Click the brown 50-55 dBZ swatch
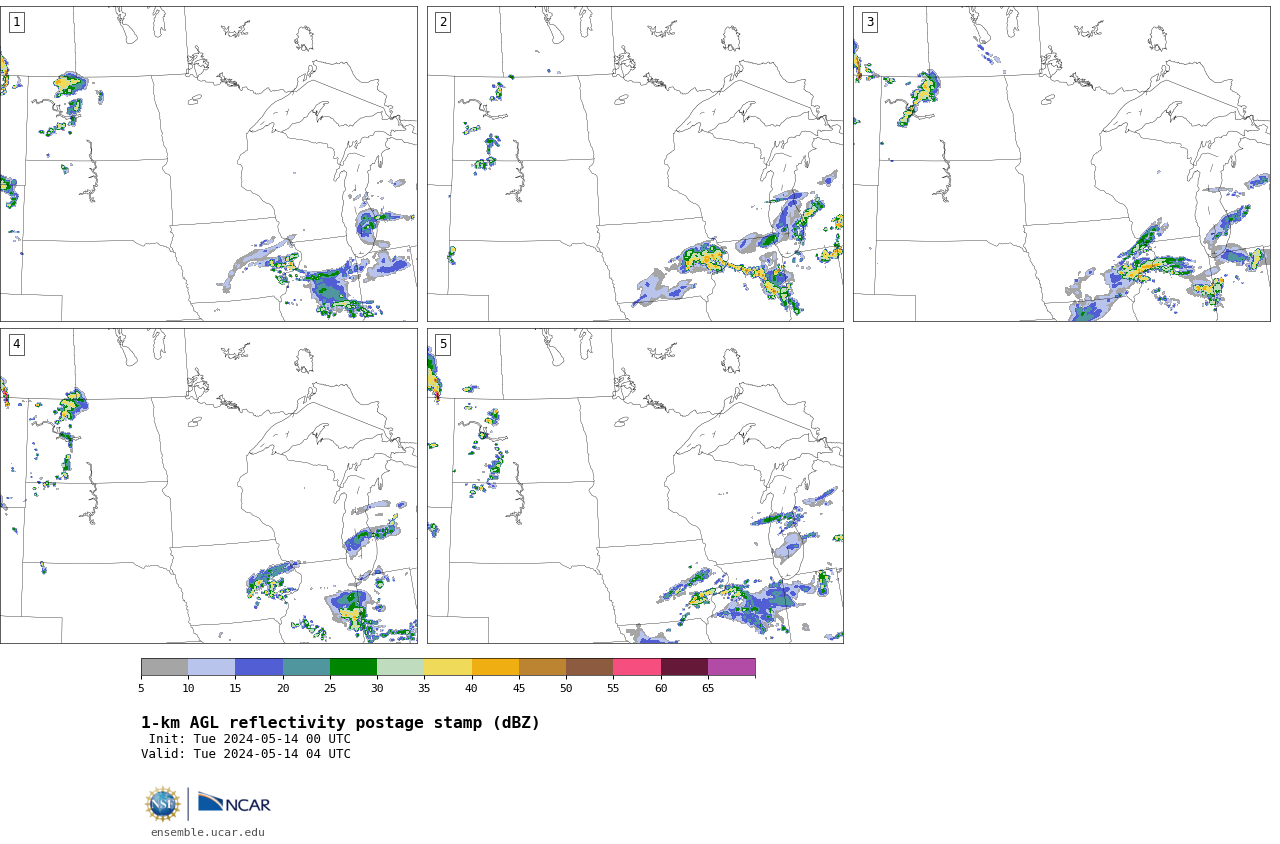Image resolution: width=1280 pixels, height=844 pixels. click(590, 668)
